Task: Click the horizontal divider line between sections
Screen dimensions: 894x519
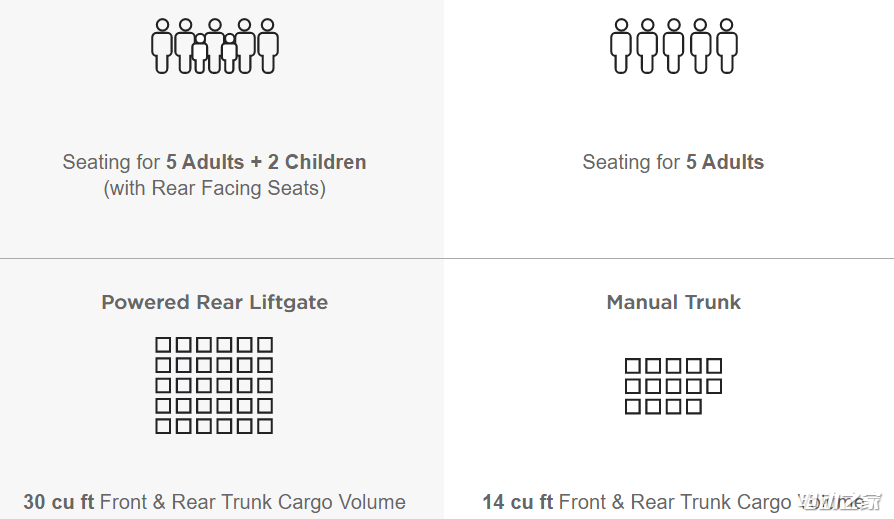Action: pos(447,258)
